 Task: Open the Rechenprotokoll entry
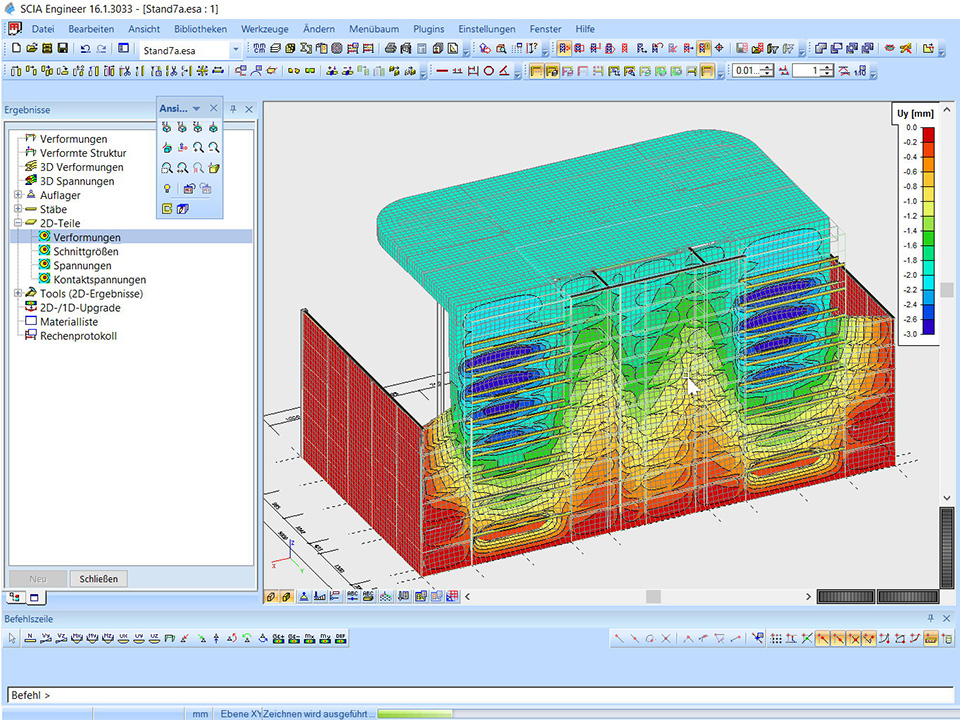[x=78, y=336]
